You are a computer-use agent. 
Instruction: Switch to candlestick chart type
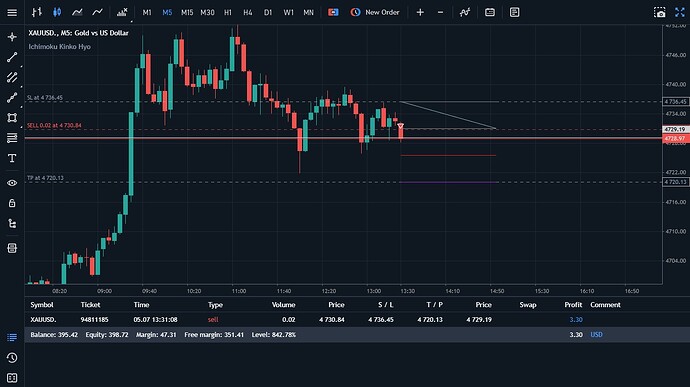57,12
